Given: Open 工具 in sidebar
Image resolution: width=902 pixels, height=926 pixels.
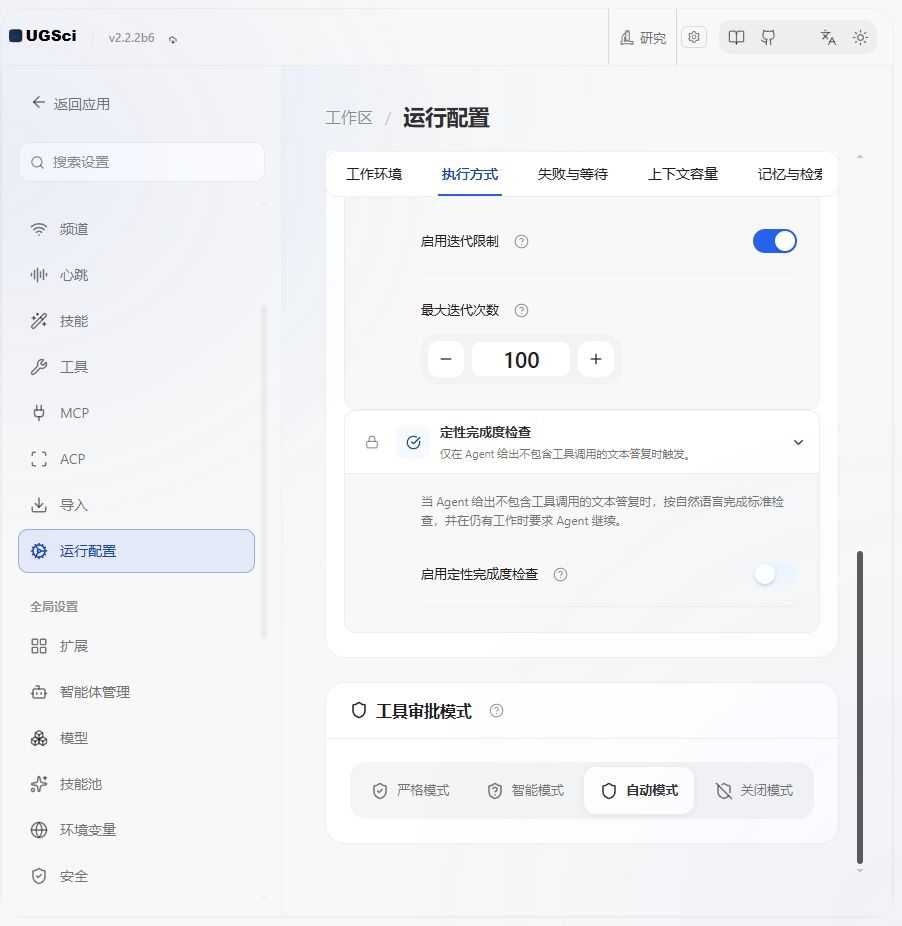Looking at the screenshot, I should 137,367.
